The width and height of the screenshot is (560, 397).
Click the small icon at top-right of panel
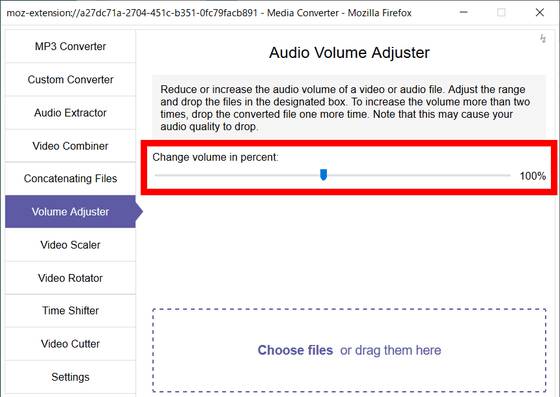543,38
